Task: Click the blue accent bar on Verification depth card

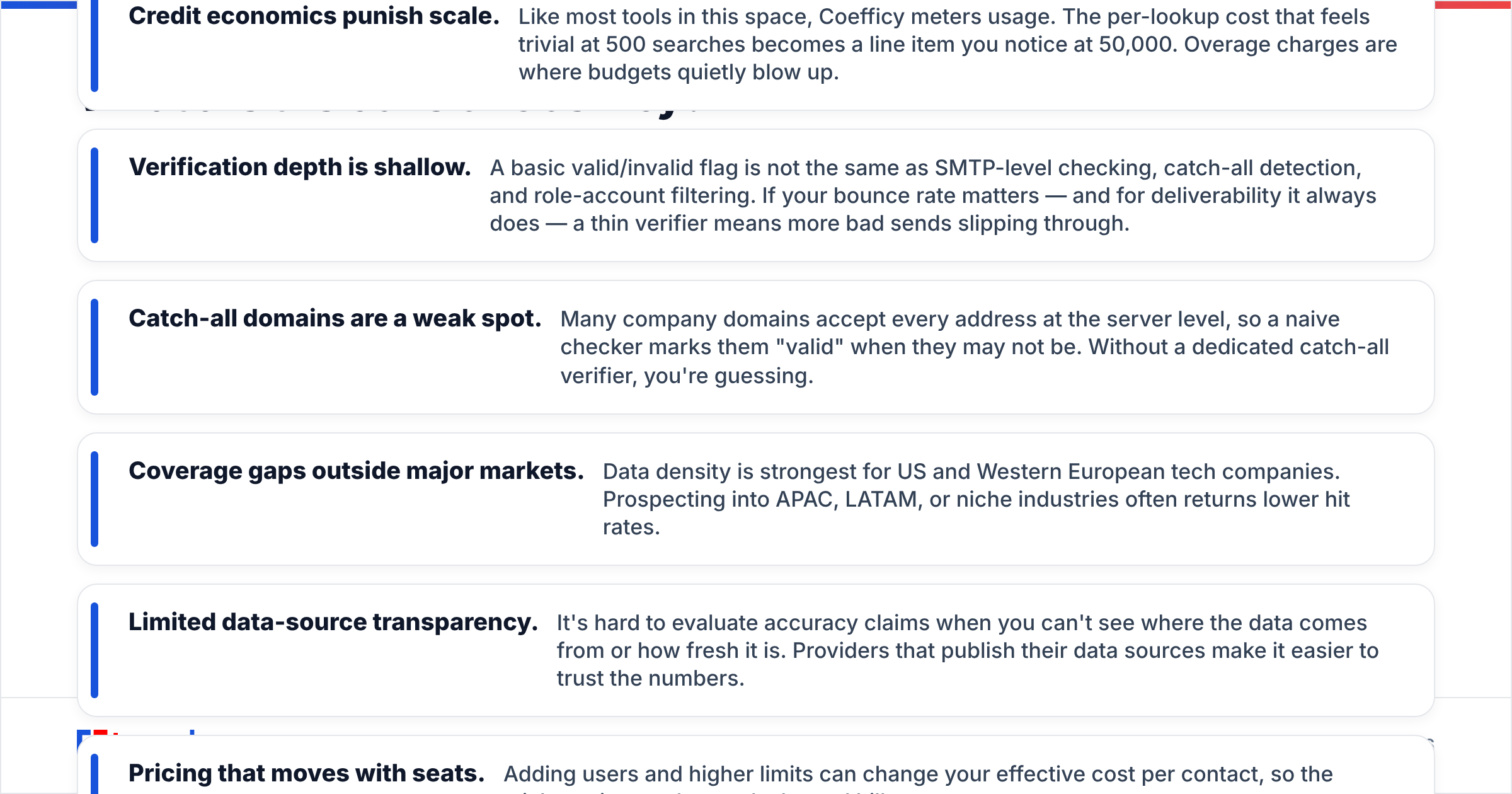Action: [94, 195]
